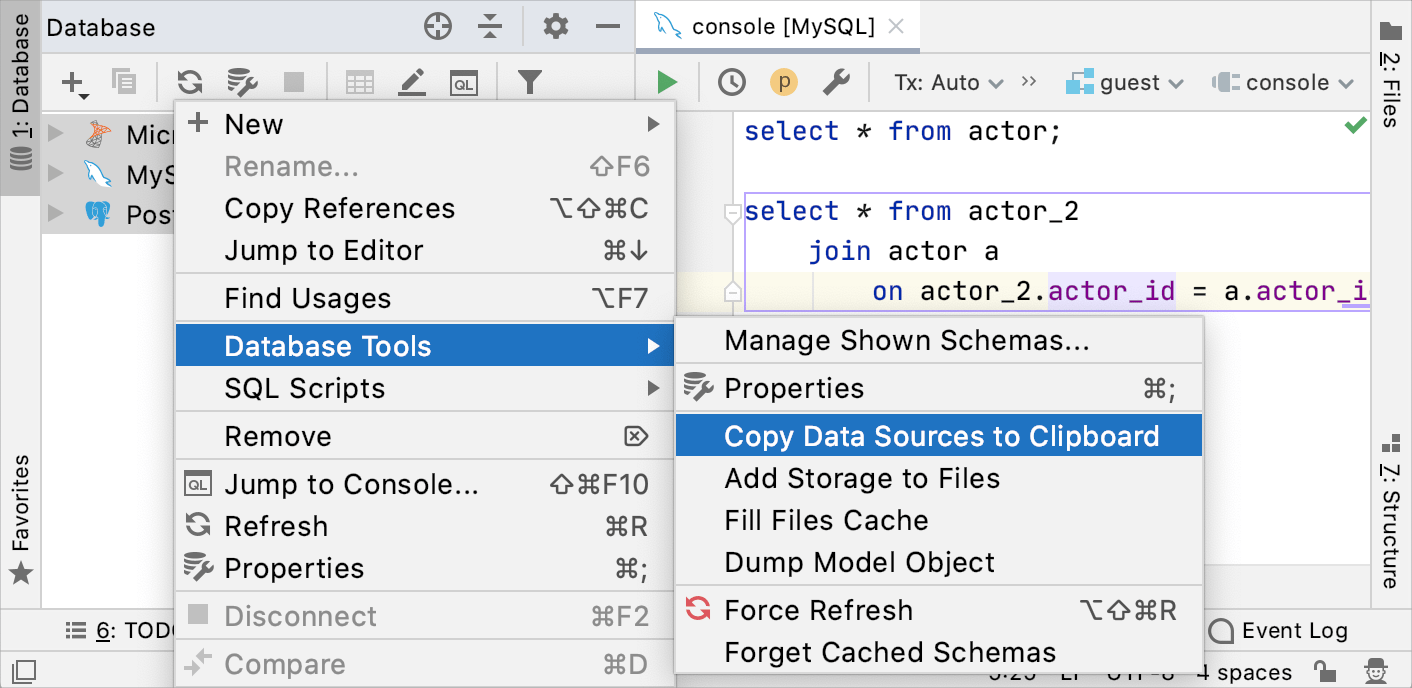Open console settings with the wrench icon
The height and width of the screenshot is (688, 1412).
point(838,82)
